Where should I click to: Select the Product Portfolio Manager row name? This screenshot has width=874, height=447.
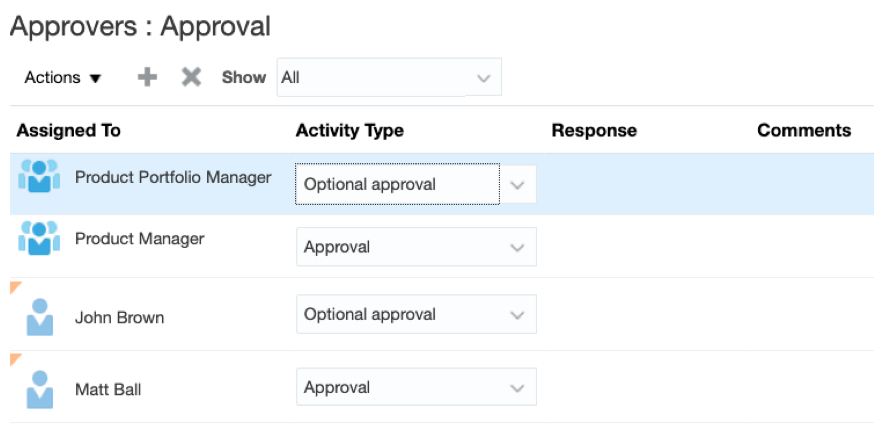click(173, 177)
